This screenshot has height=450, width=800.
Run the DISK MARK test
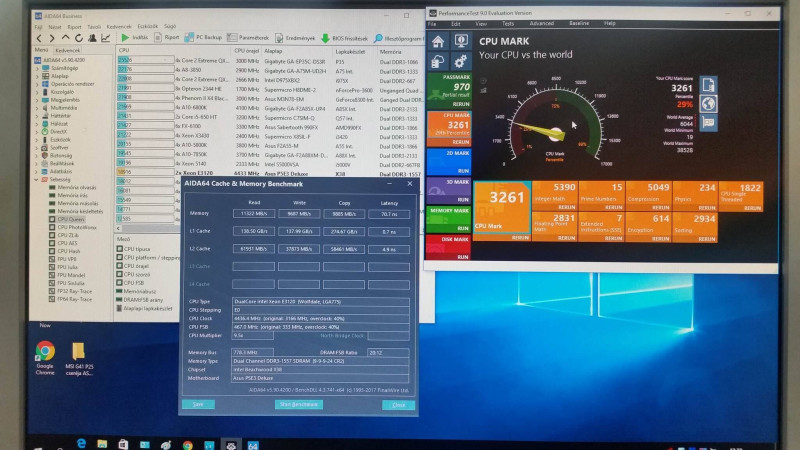448,247
